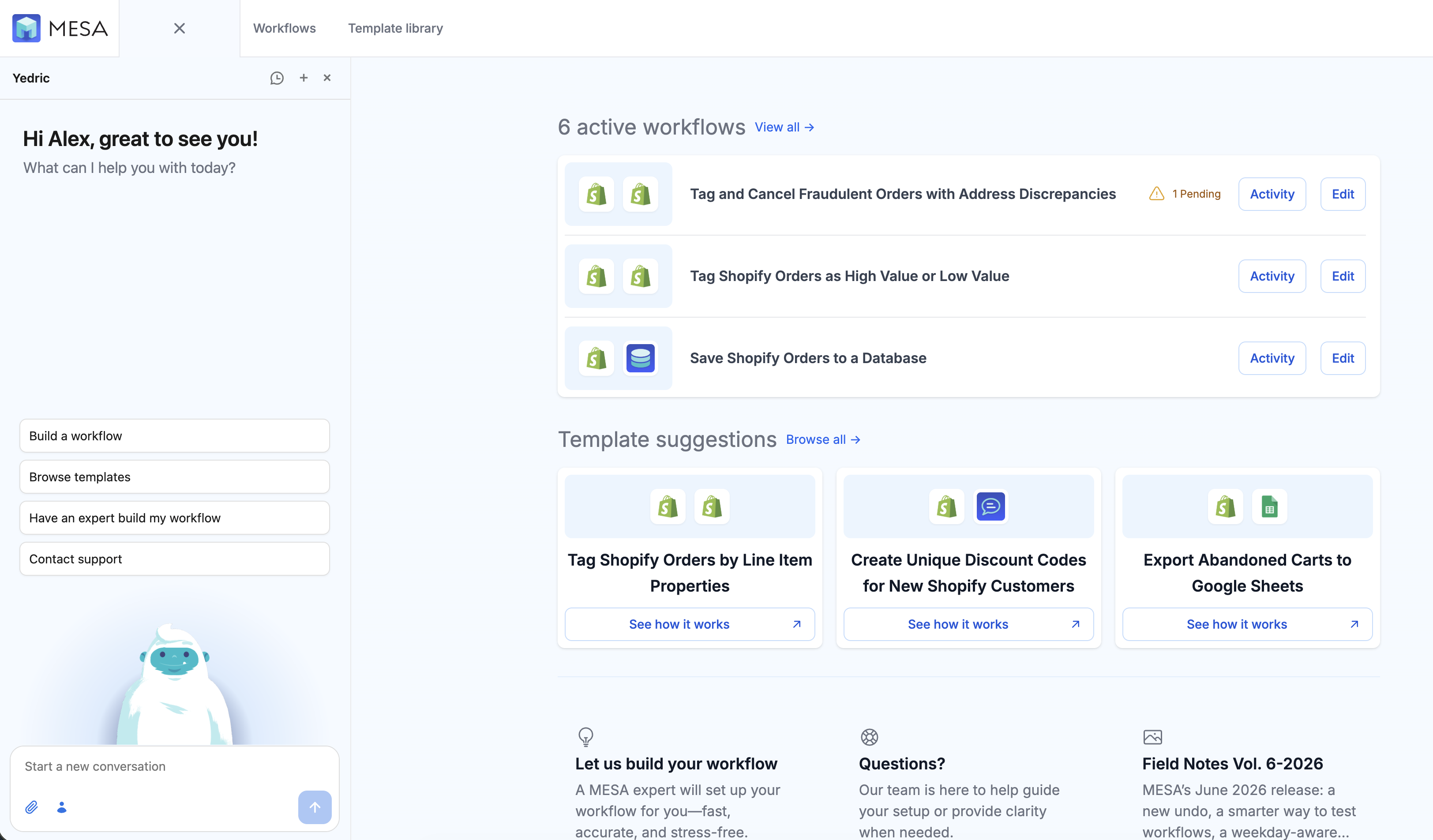Click Shopify icon on Discount Codes card
Image resolution: width=1433 pixels, height=840 pixels.
947,506
